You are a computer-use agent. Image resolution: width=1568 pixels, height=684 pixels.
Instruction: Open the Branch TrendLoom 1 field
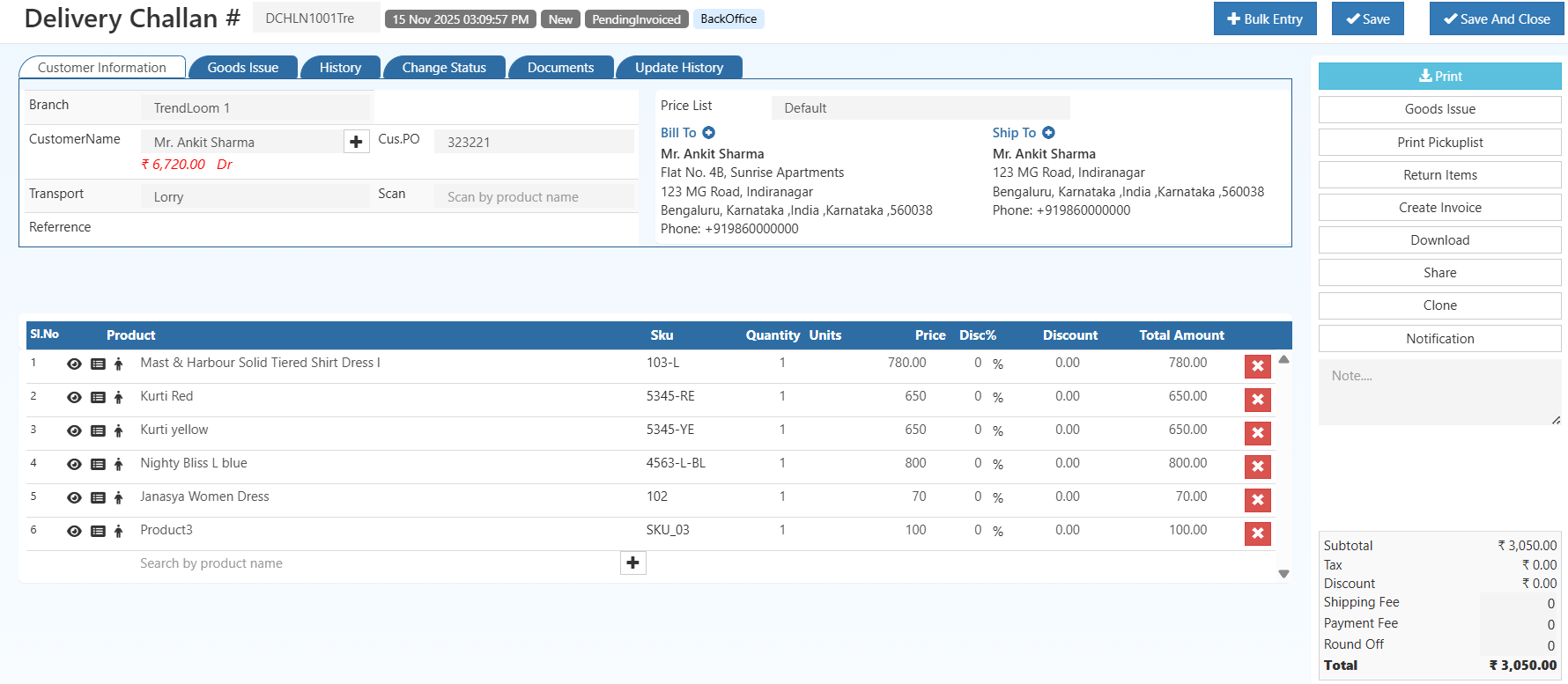coord(255,108)
